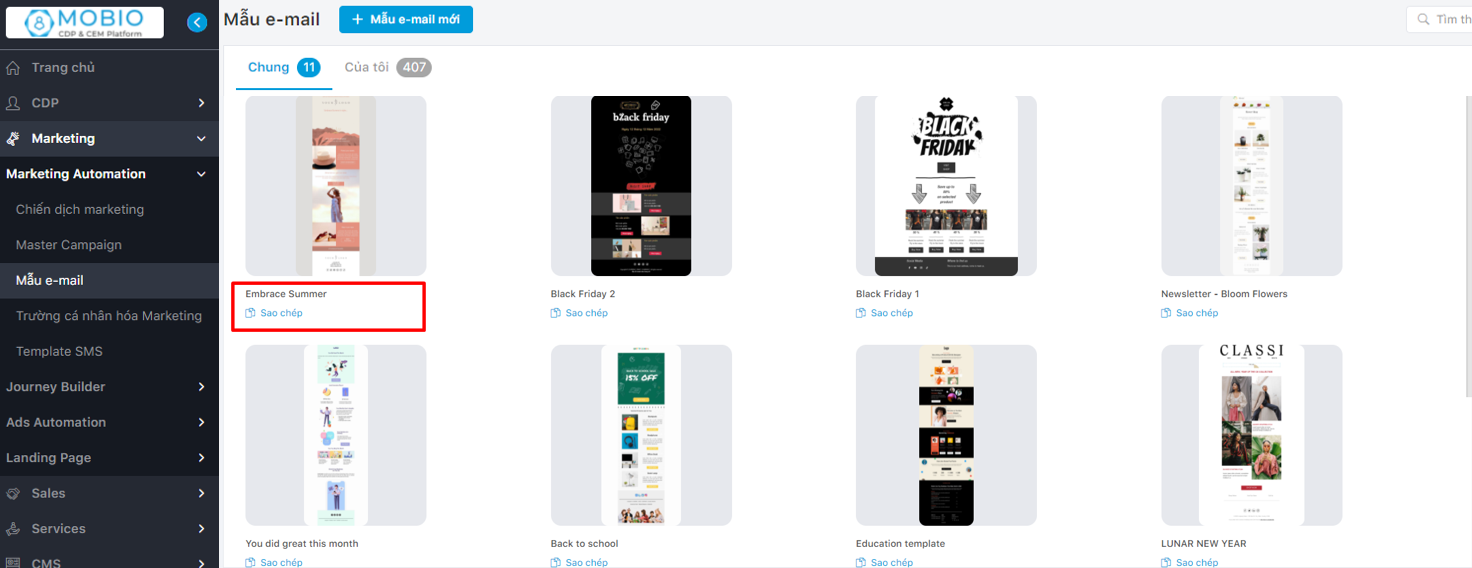The height and width of the screenshot is (568, 1472).
Task: Open the Black Friday 1 template thumbnail
Action: click(946, 186)
